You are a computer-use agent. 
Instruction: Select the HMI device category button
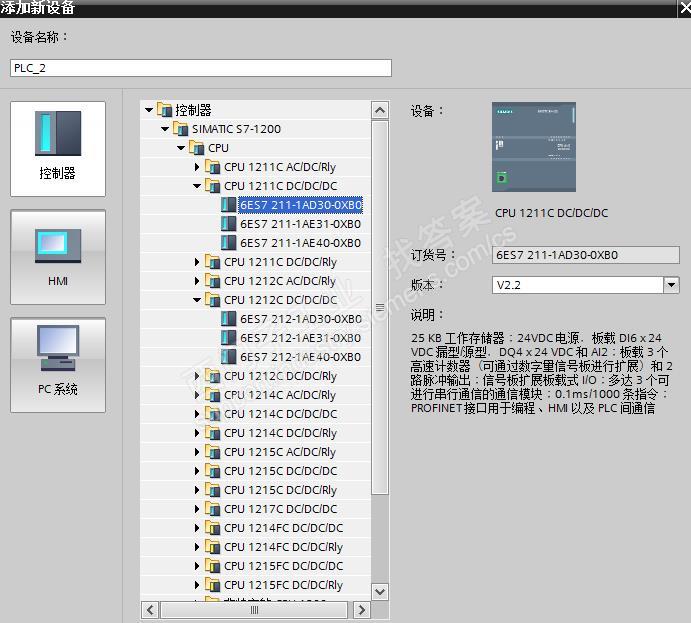pyautogui.click(x=58, y=257)
